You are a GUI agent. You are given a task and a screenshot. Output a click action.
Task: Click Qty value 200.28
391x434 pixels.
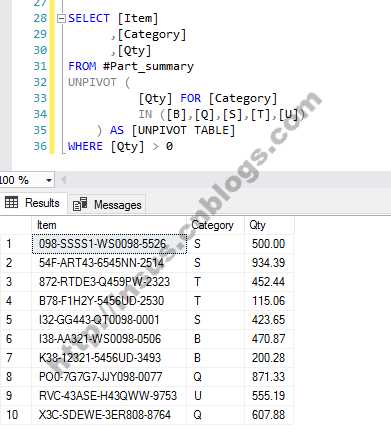269,358
